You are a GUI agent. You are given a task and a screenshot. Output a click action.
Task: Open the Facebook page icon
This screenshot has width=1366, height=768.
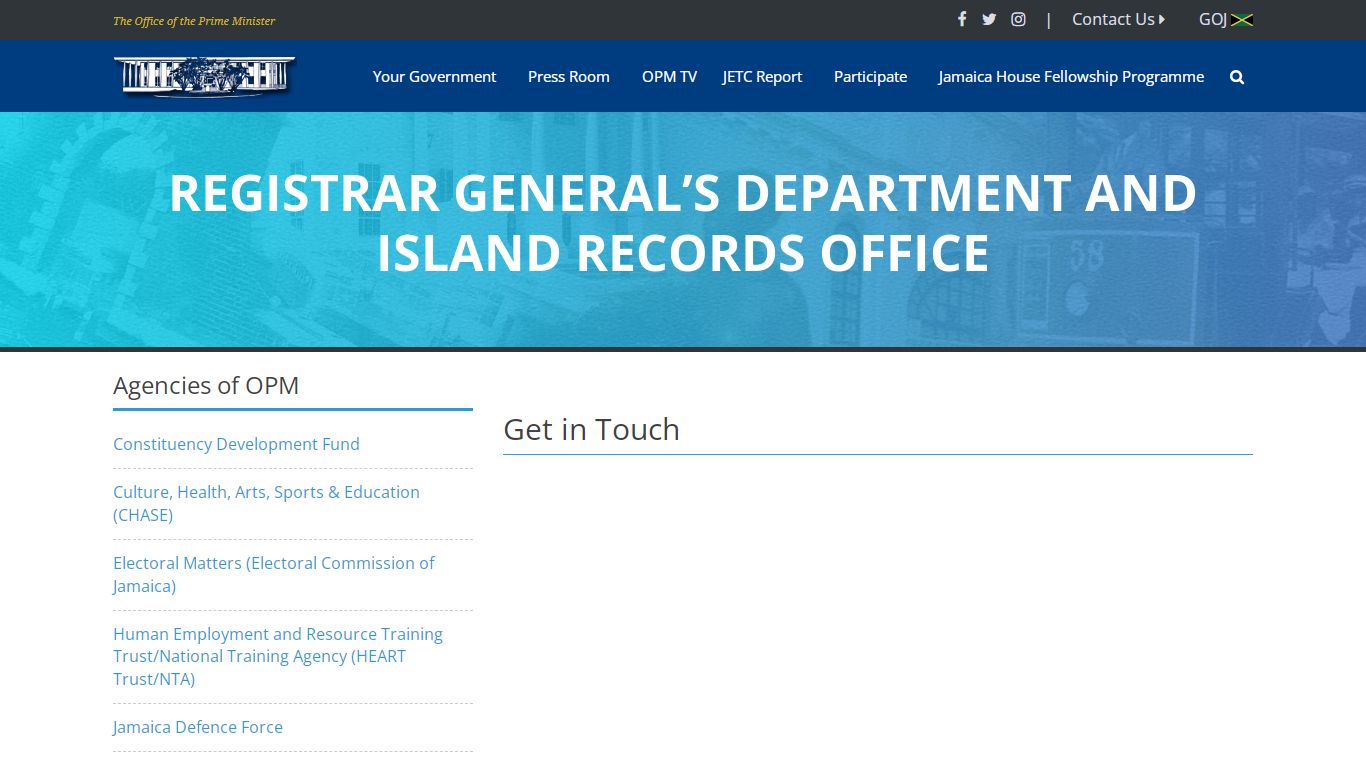(x=962, y=19)
